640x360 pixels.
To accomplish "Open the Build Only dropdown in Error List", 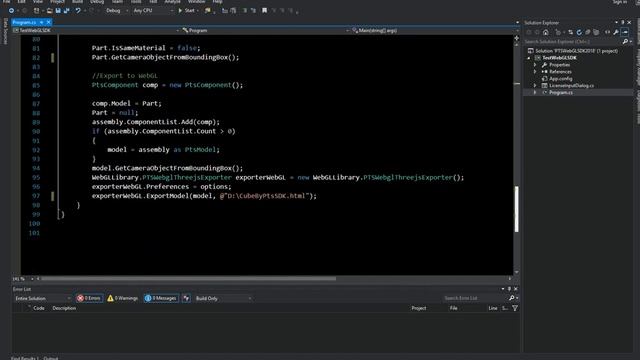I will pyautogui.click(x=223, y=298).
